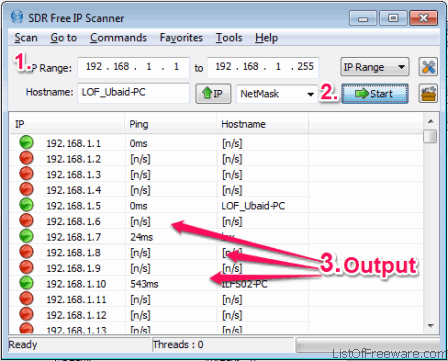
Task: Click the SDR Free IP Scanner title icon
Action: 17,17
